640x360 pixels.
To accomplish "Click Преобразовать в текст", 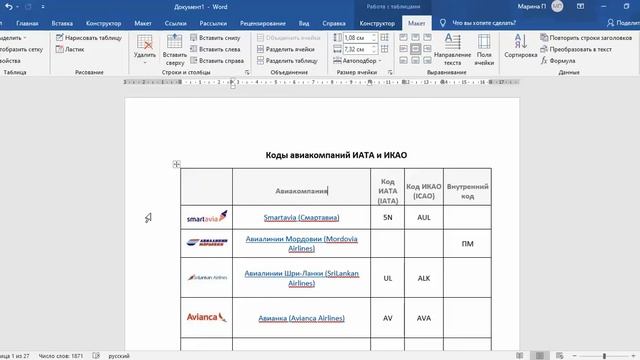I will (x=576, y=49).
